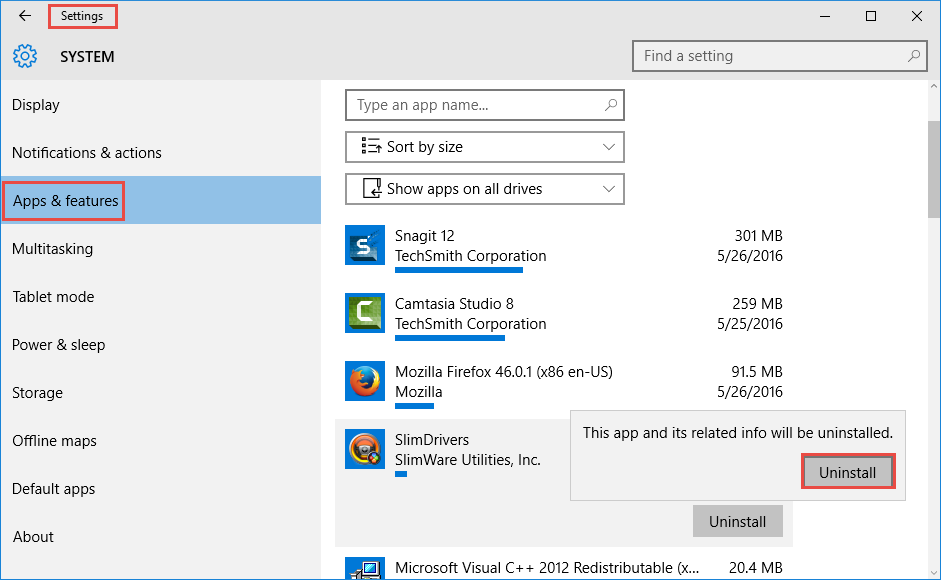Select the Camtasia Studio 8 entry
Screen dimensions: 941x580
click(x=564, y=317)
